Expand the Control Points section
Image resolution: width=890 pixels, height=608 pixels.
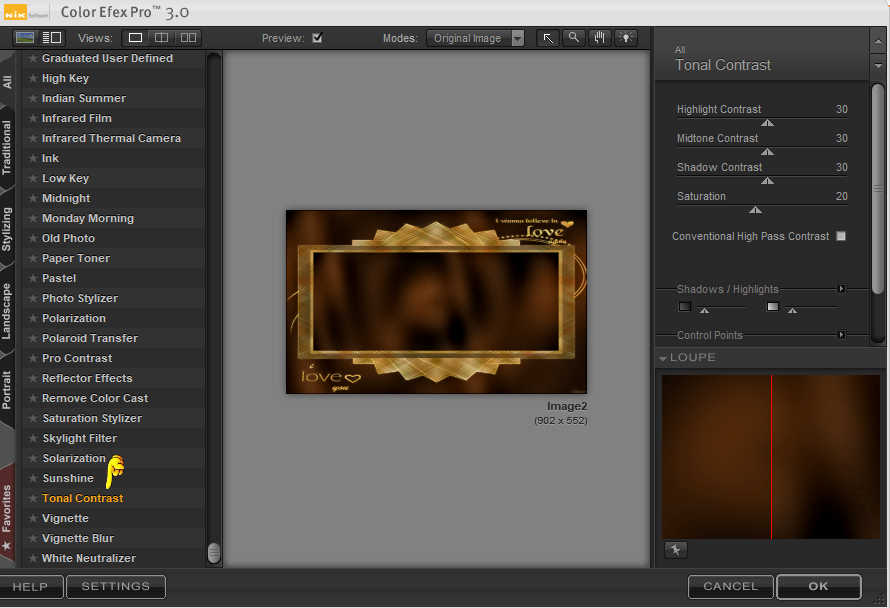point(842,335)
